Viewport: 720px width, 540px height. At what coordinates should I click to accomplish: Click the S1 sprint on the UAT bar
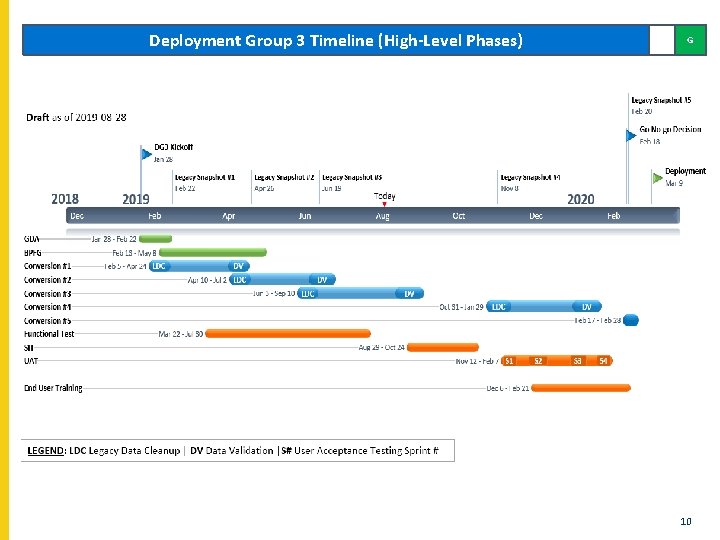[x=509, y=361]
